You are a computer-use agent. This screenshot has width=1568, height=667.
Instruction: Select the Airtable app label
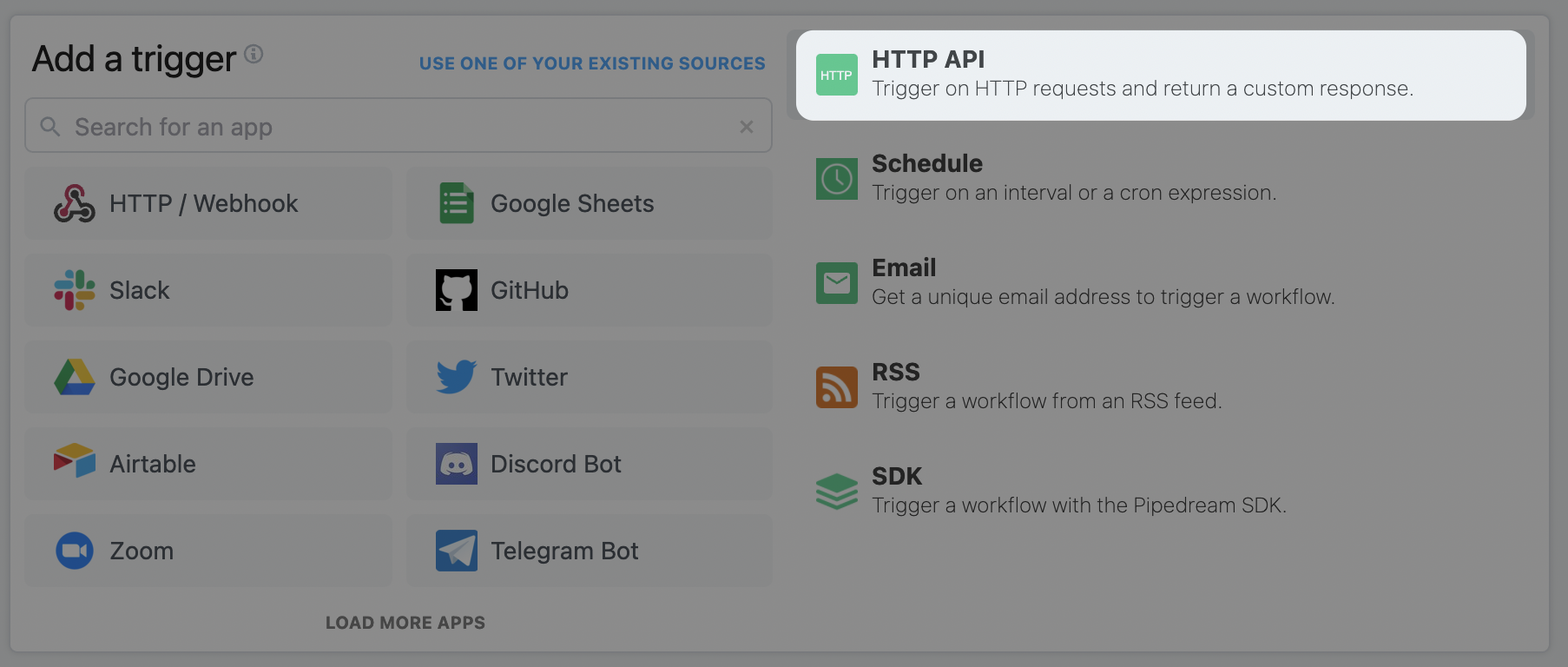[x=153, y=464]
